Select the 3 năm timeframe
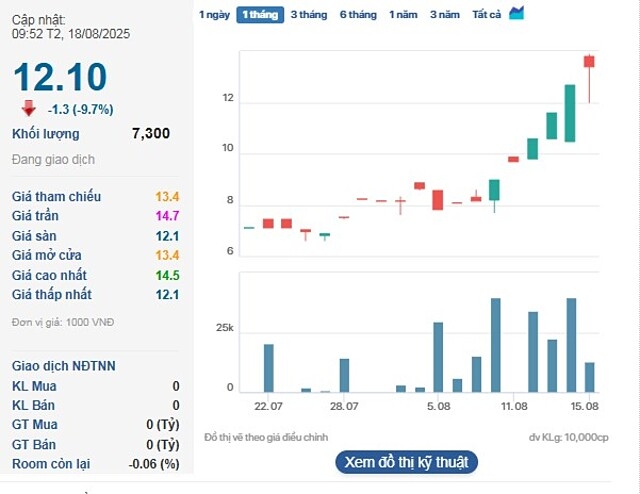This screenshot has width=640, height=494. pos(445,14)
